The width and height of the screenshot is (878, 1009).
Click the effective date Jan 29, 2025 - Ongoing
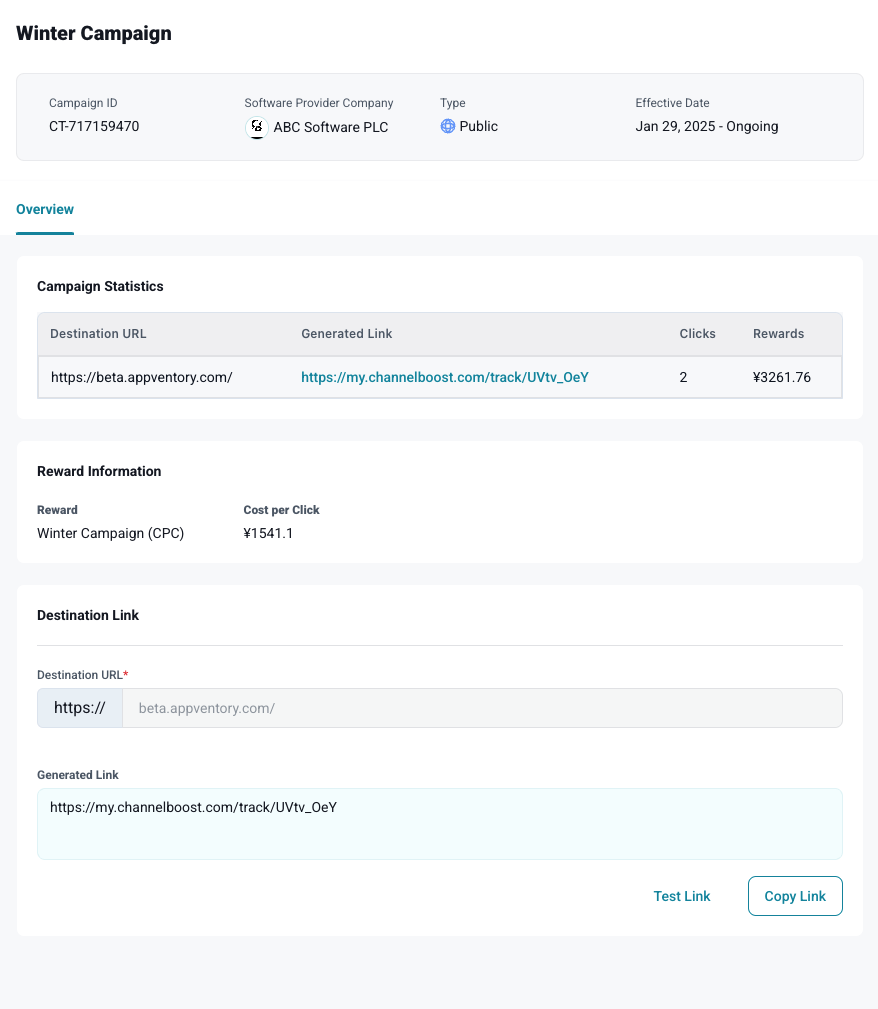(706, 127)
